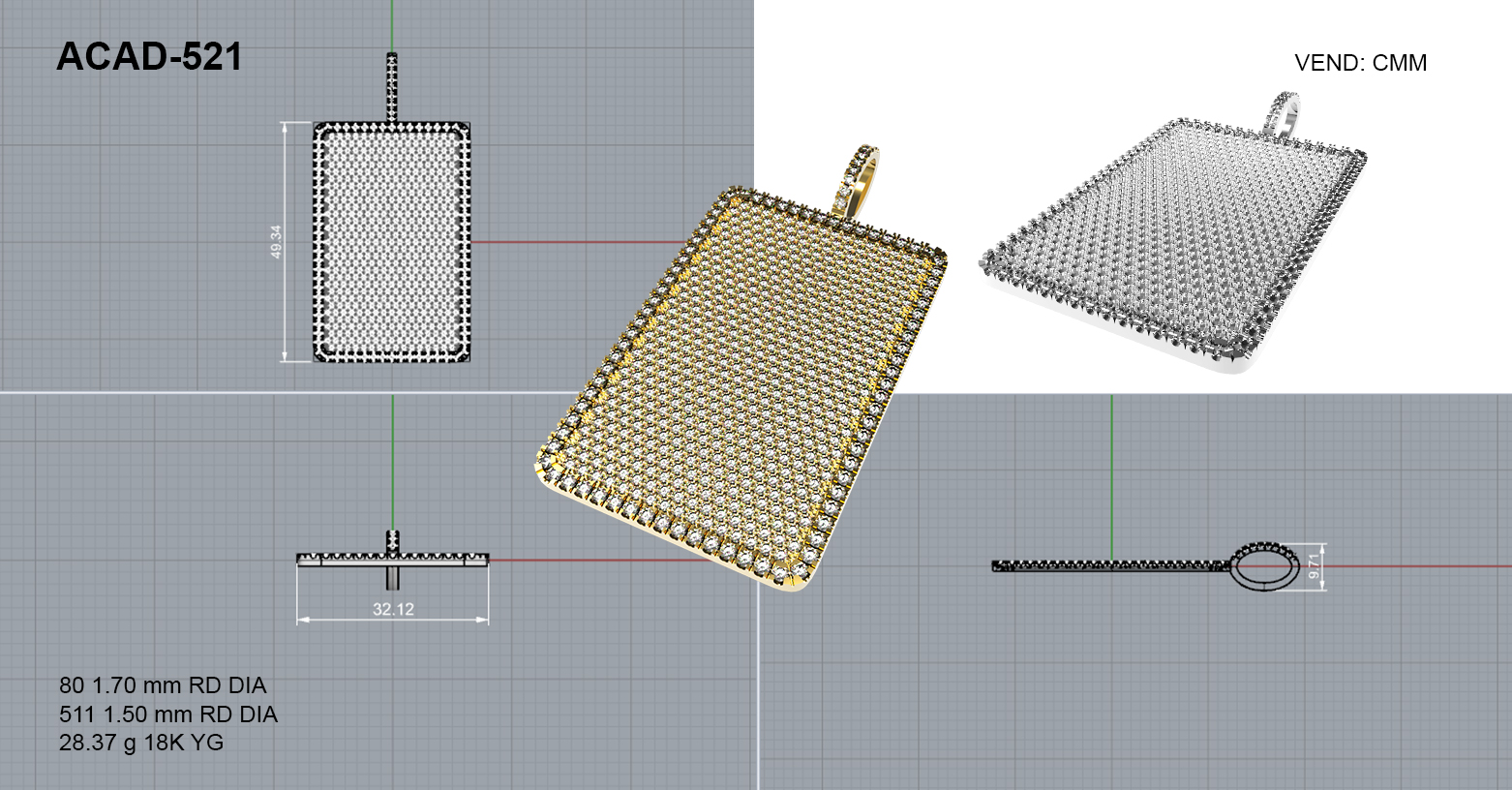Click the 49.34 height dimension label
This screenshot has height=790, width=1512.
(276, 241)
